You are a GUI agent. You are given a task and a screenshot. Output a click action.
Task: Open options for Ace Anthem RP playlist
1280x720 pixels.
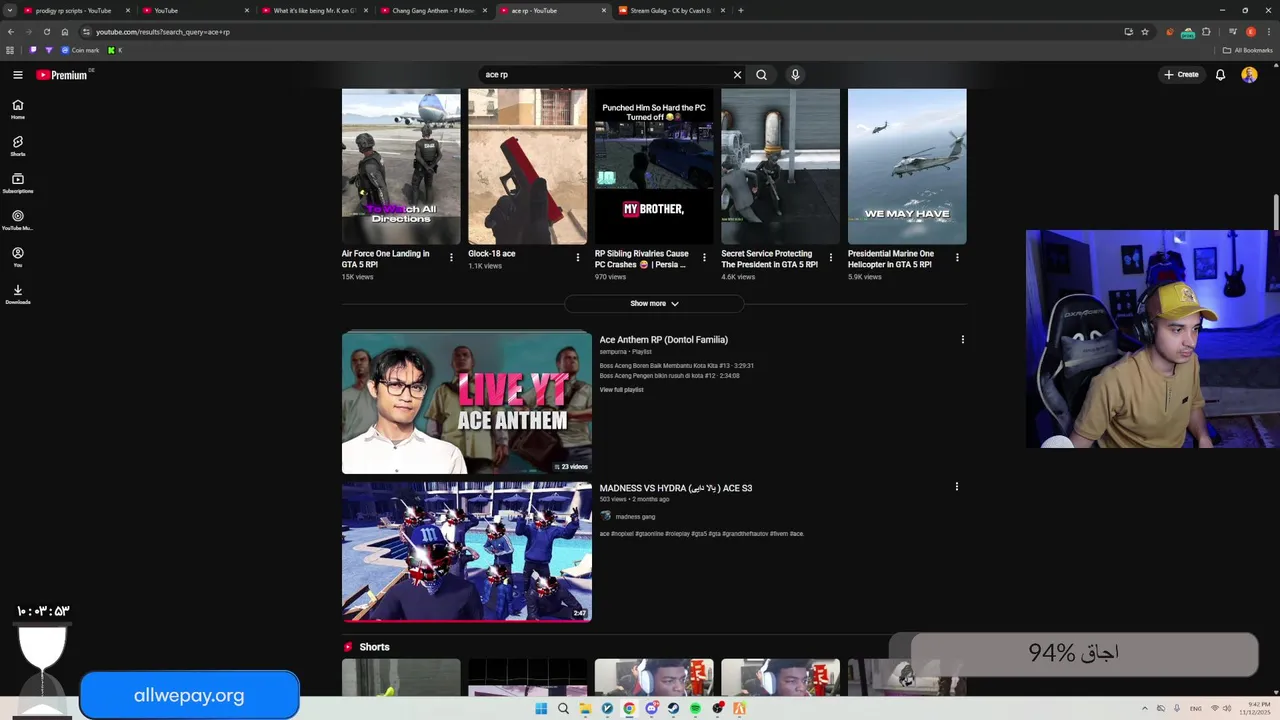click(963, 340)
